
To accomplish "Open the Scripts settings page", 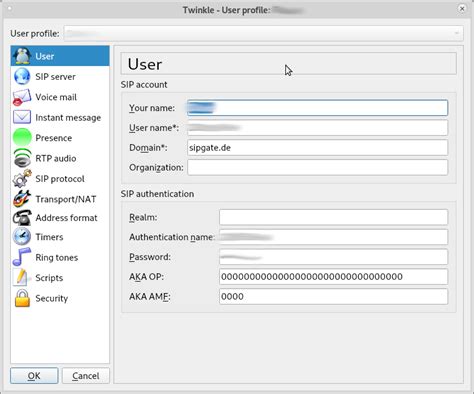I will 60,278.
